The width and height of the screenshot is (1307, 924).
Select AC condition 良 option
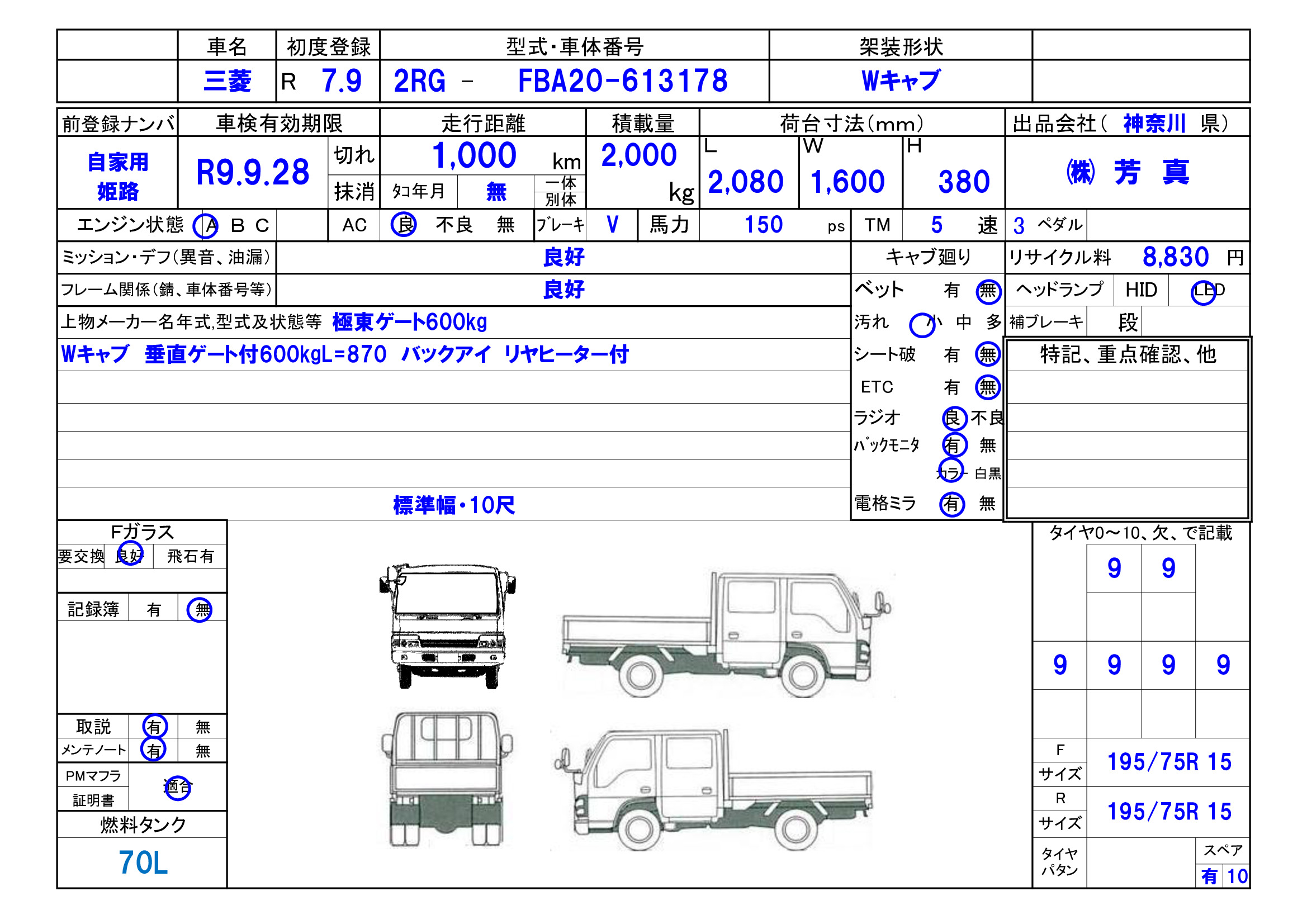(x=404, y=225)
